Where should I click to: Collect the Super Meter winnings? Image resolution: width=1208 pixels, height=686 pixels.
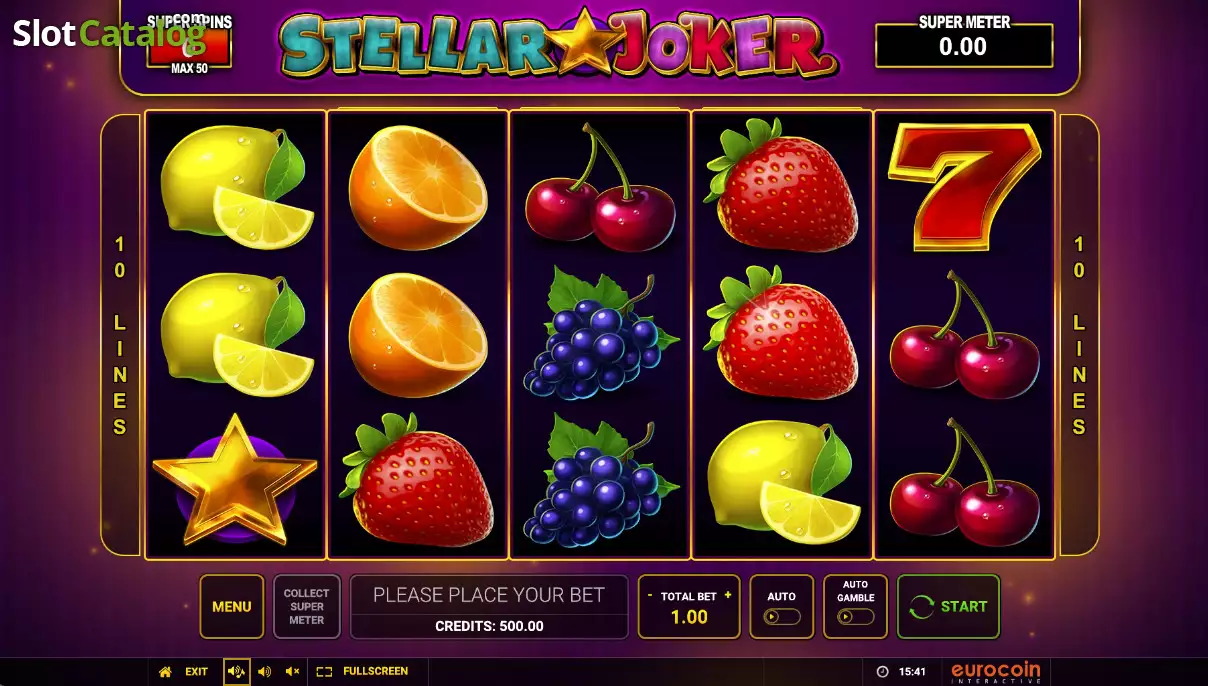coord(307,606)
